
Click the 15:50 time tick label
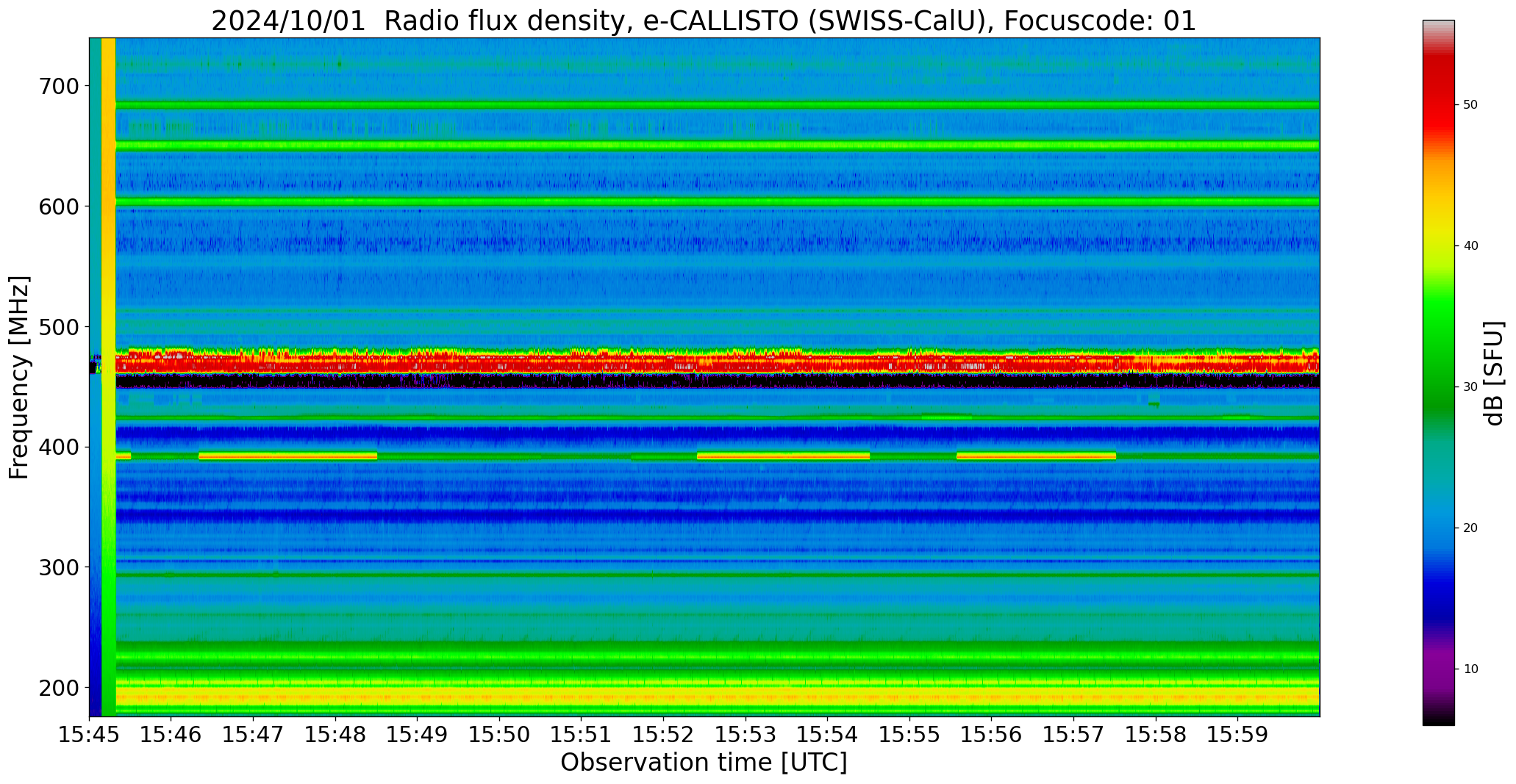pos(500,735)
